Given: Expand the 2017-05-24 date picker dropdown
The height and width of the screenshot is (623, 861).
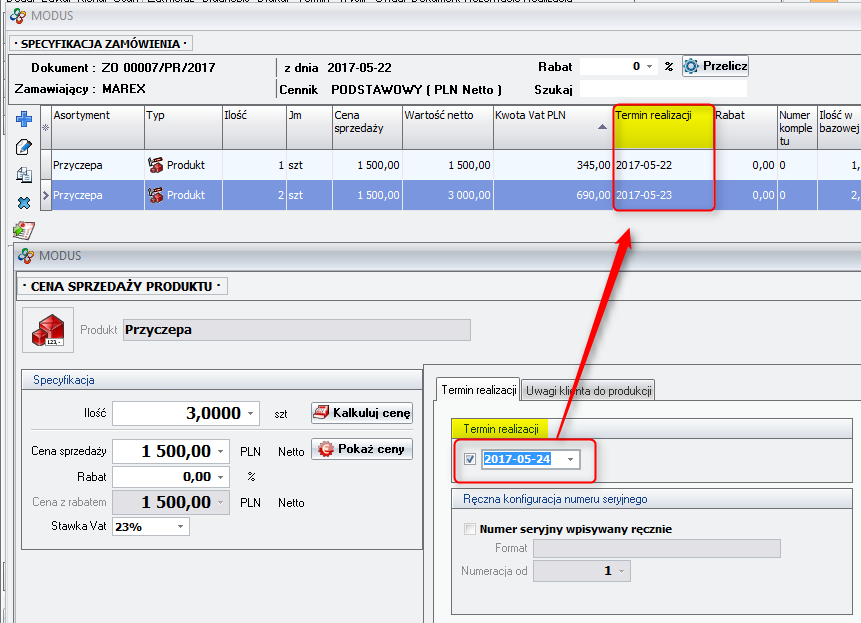Looking at the screenshot, I should [x=570, y=459].
